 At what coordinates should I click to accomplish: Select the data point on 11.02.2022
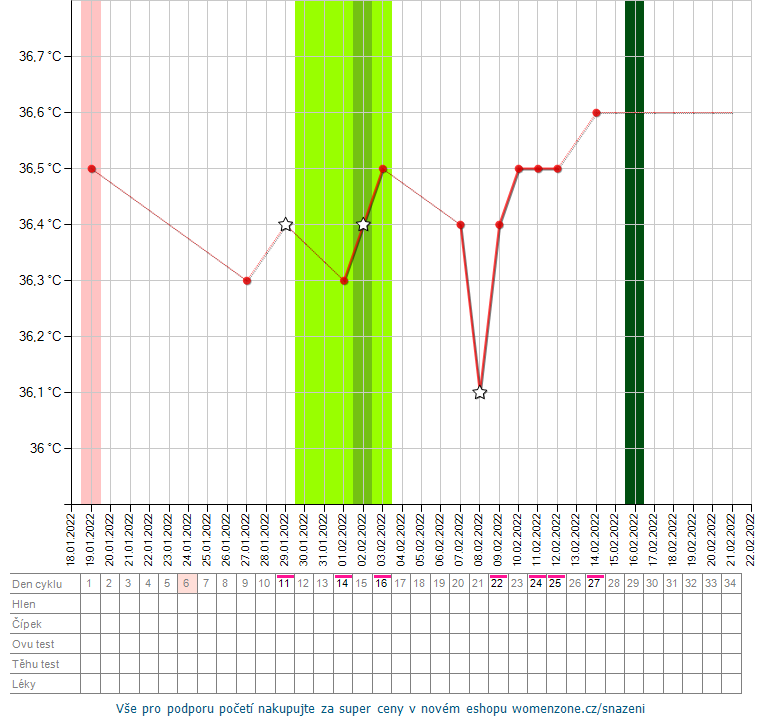538,169
